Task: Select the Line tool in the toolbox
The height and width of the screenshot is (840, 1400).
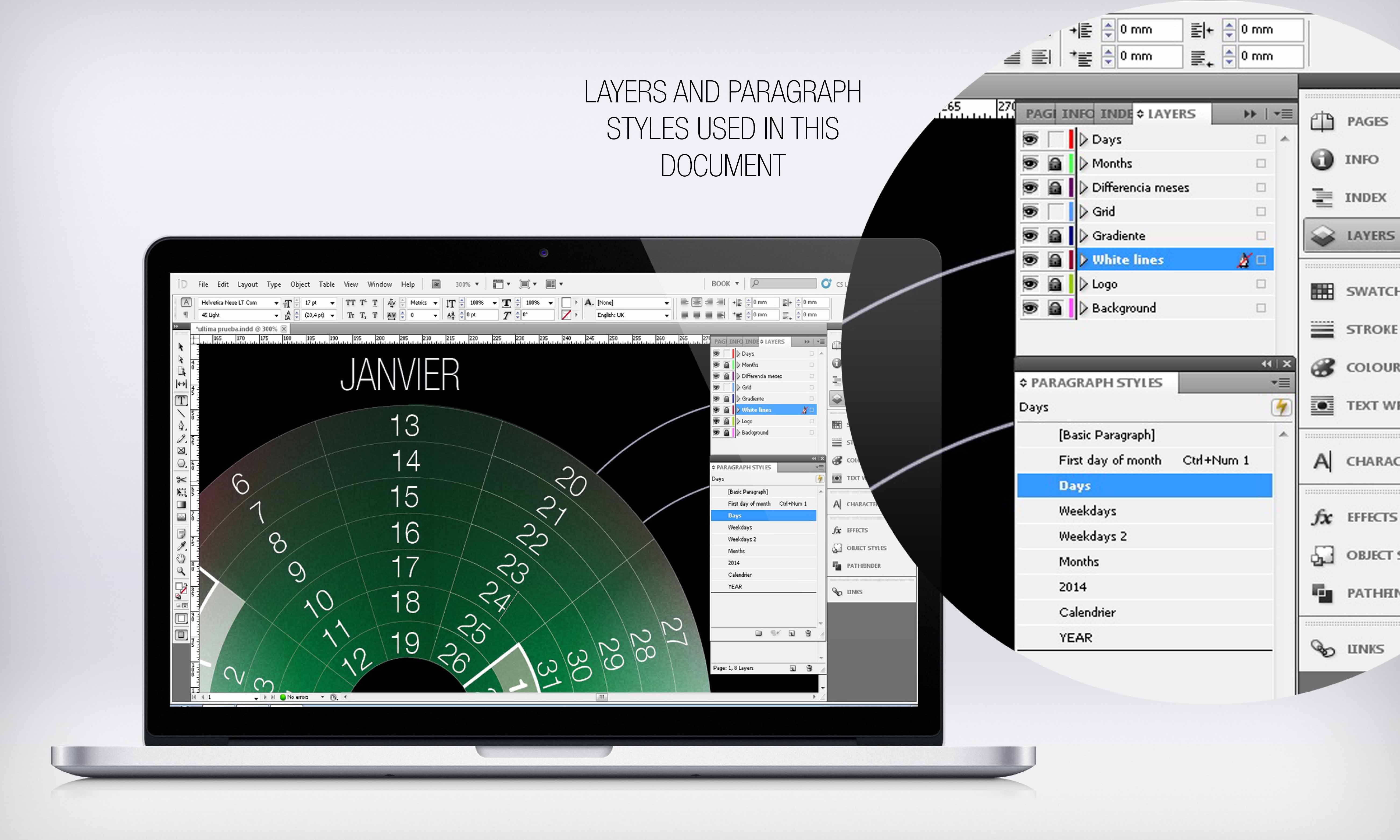Action: coord(181,413)
